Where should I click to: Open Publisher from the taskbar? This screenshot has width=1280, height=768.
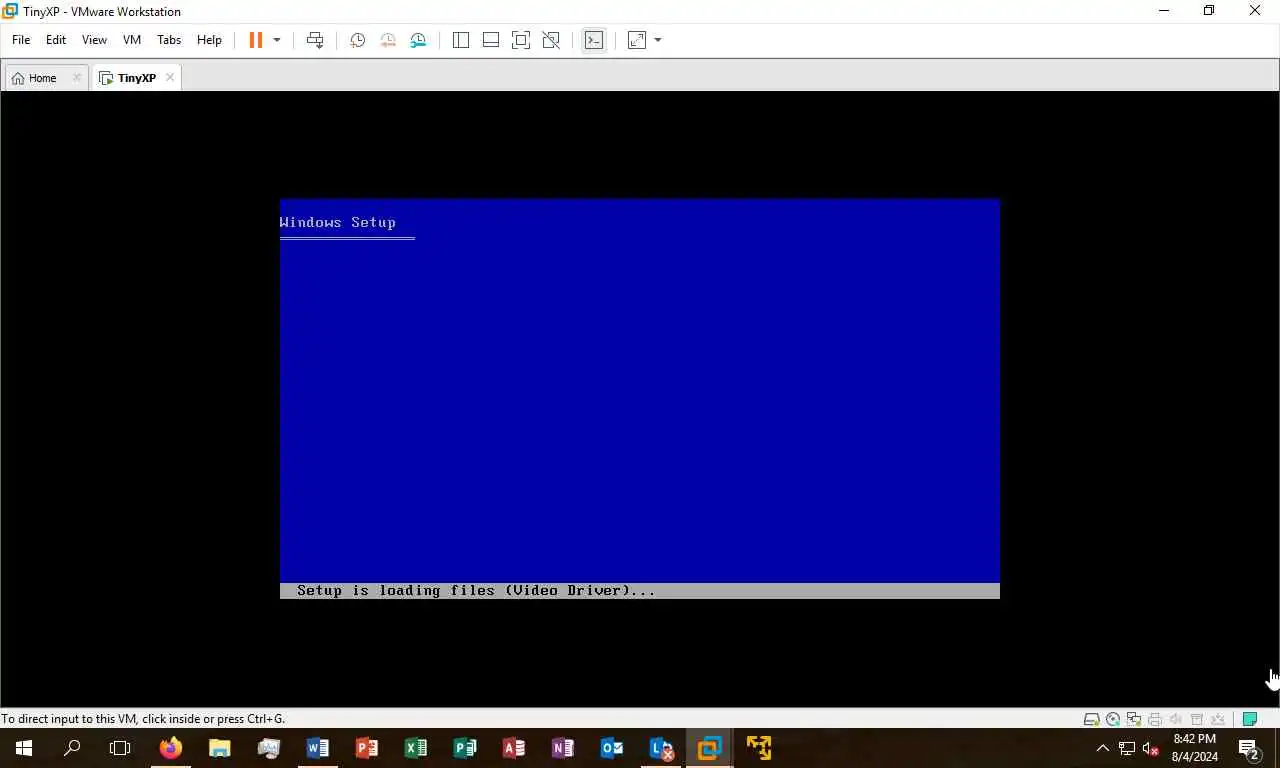point(465,748)
